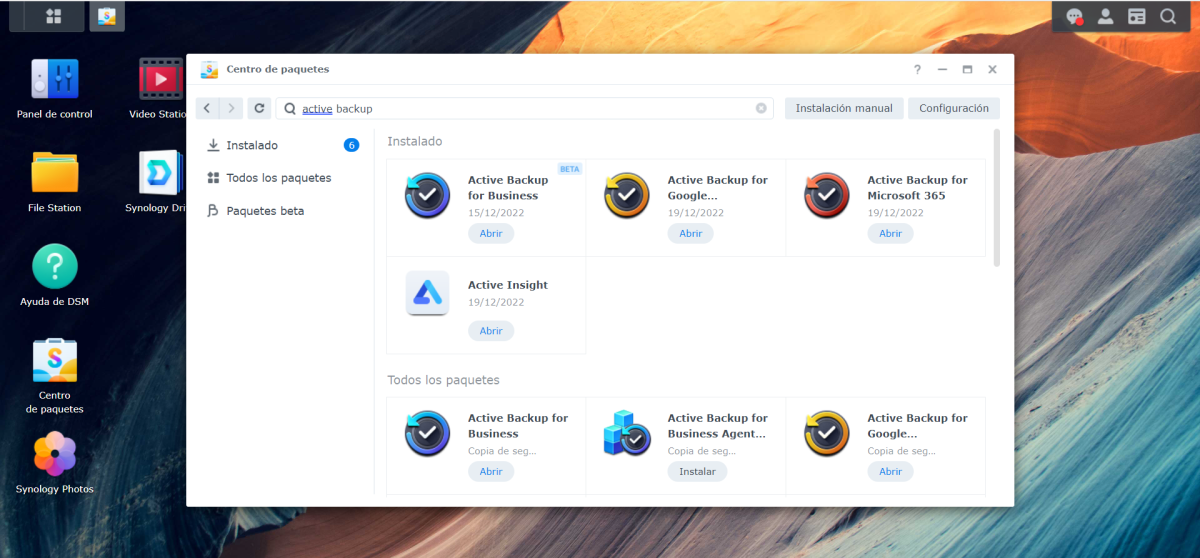Open Configuración of Package Center
Image resolution: width=1200 pixels, height=558 pixels.
coord(954,108)
